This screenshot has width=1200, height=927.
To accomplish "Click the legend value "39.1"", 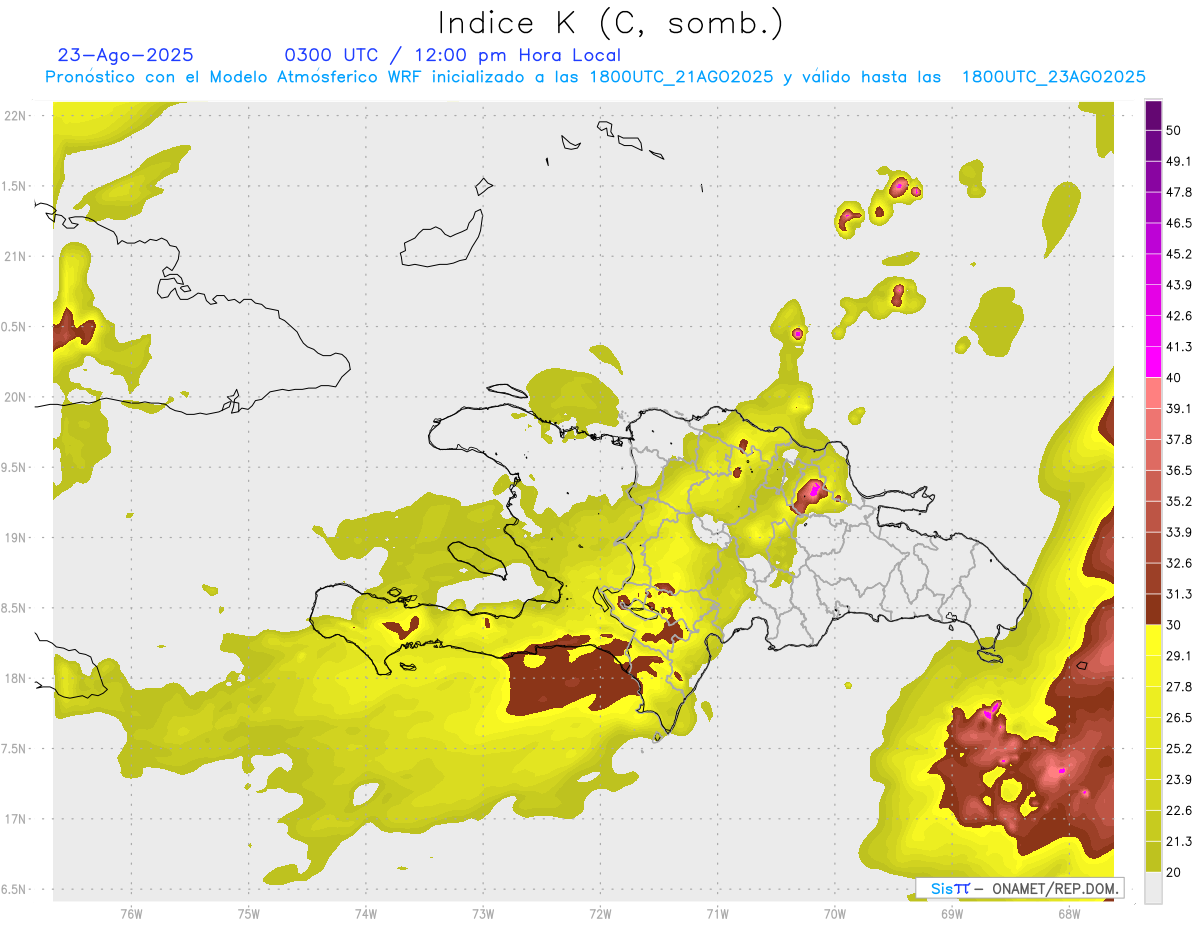I will (x=1179, y=408).
